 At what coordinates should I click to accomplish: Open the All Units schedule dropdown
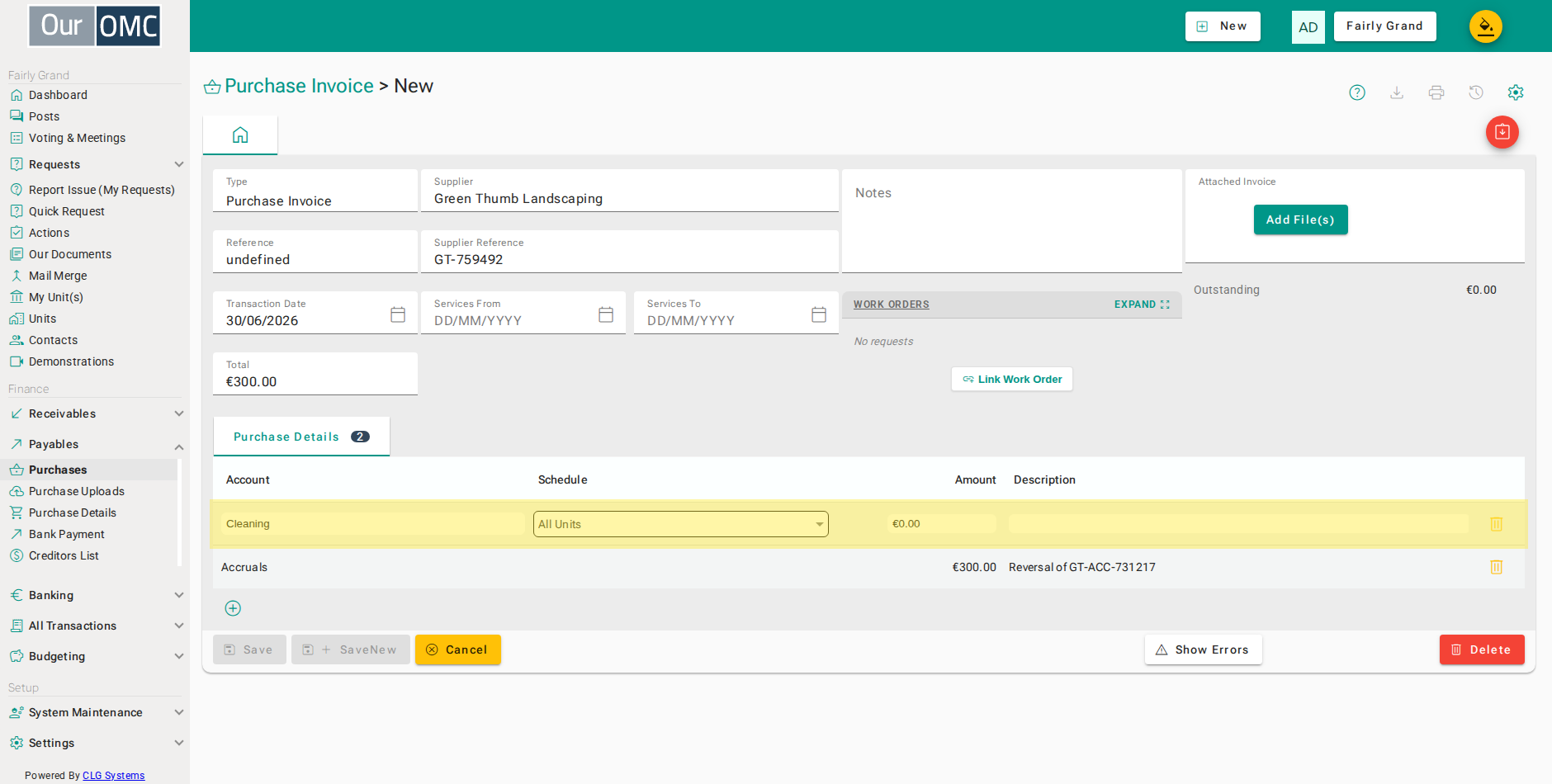coord(681,524)
